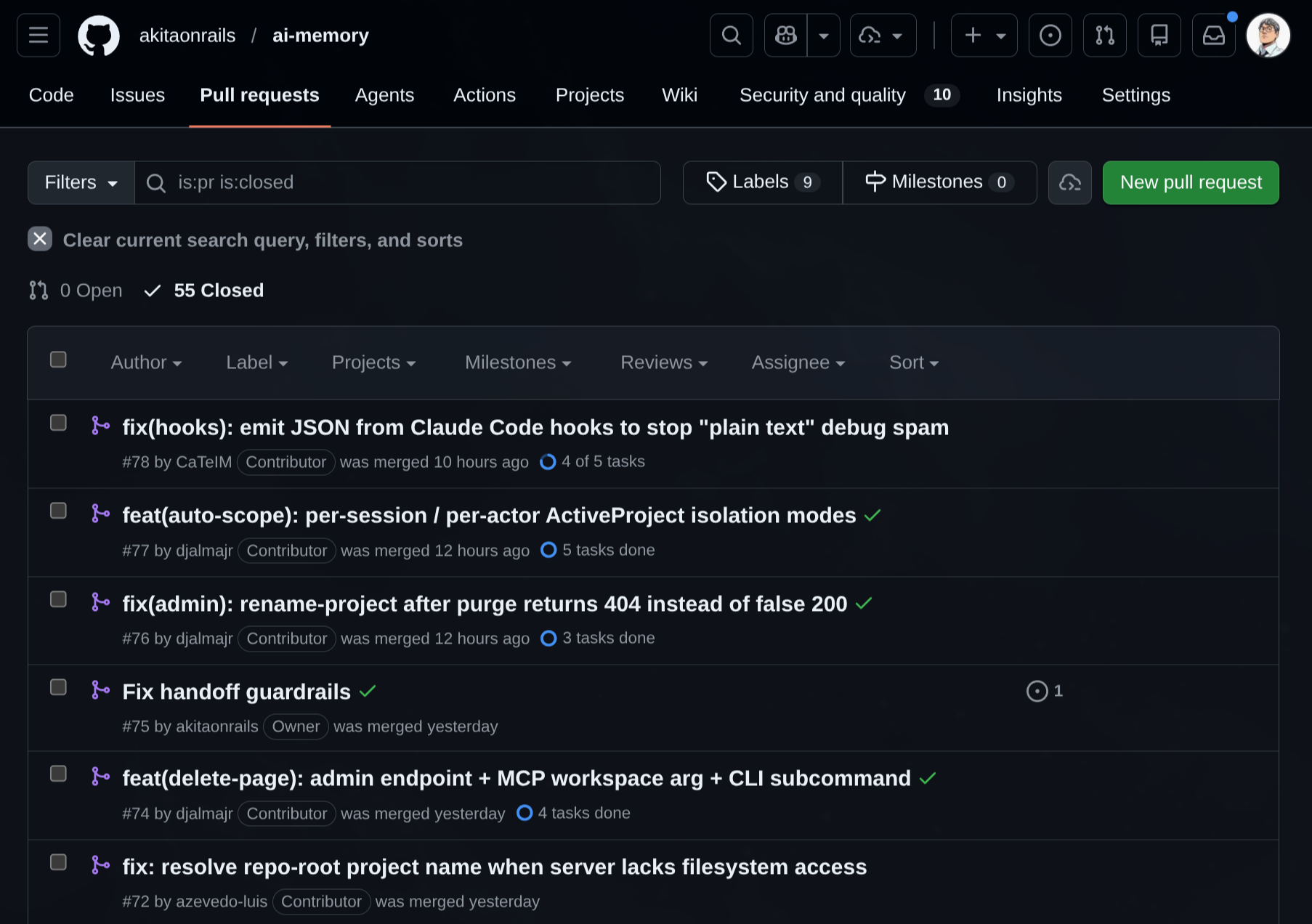View your issues icon in header
This screenshot has height=924, width=1312.
point(1050,36)
